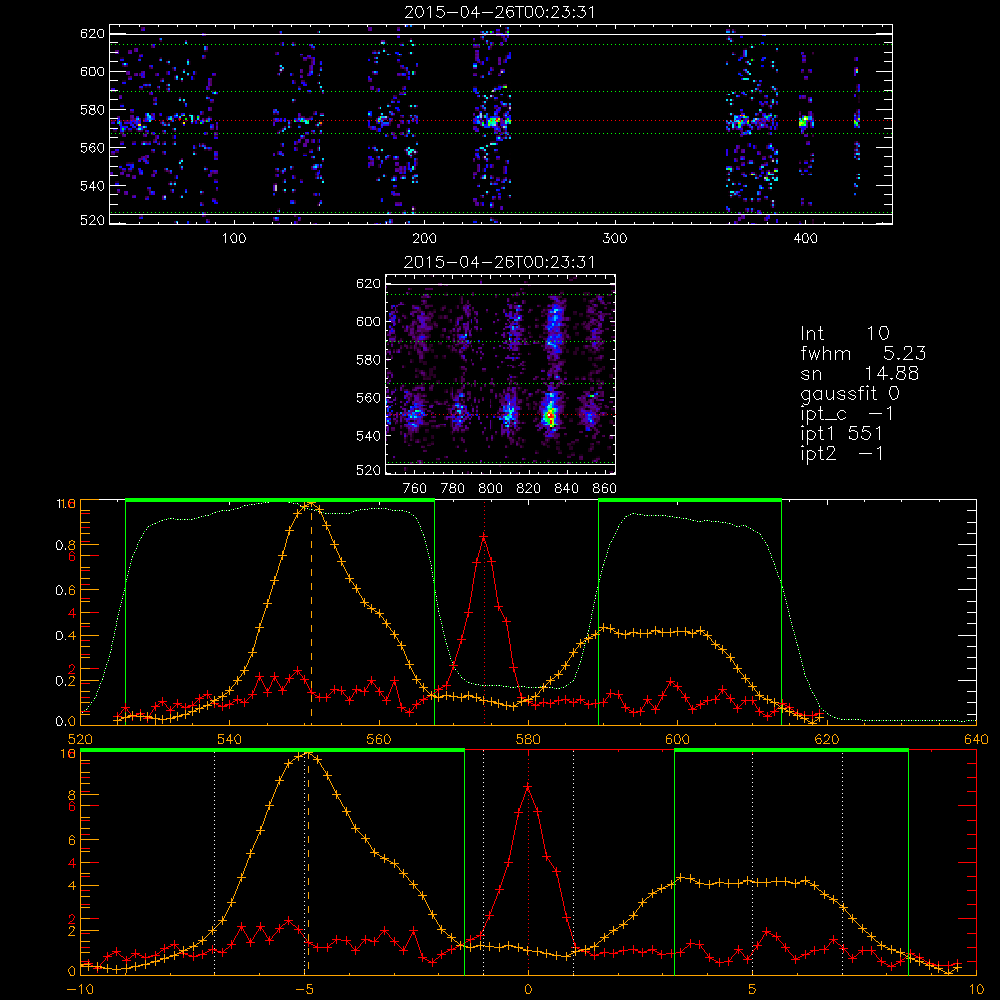
Task: Click the red curve peak in third plot
Action: (484, 537)
